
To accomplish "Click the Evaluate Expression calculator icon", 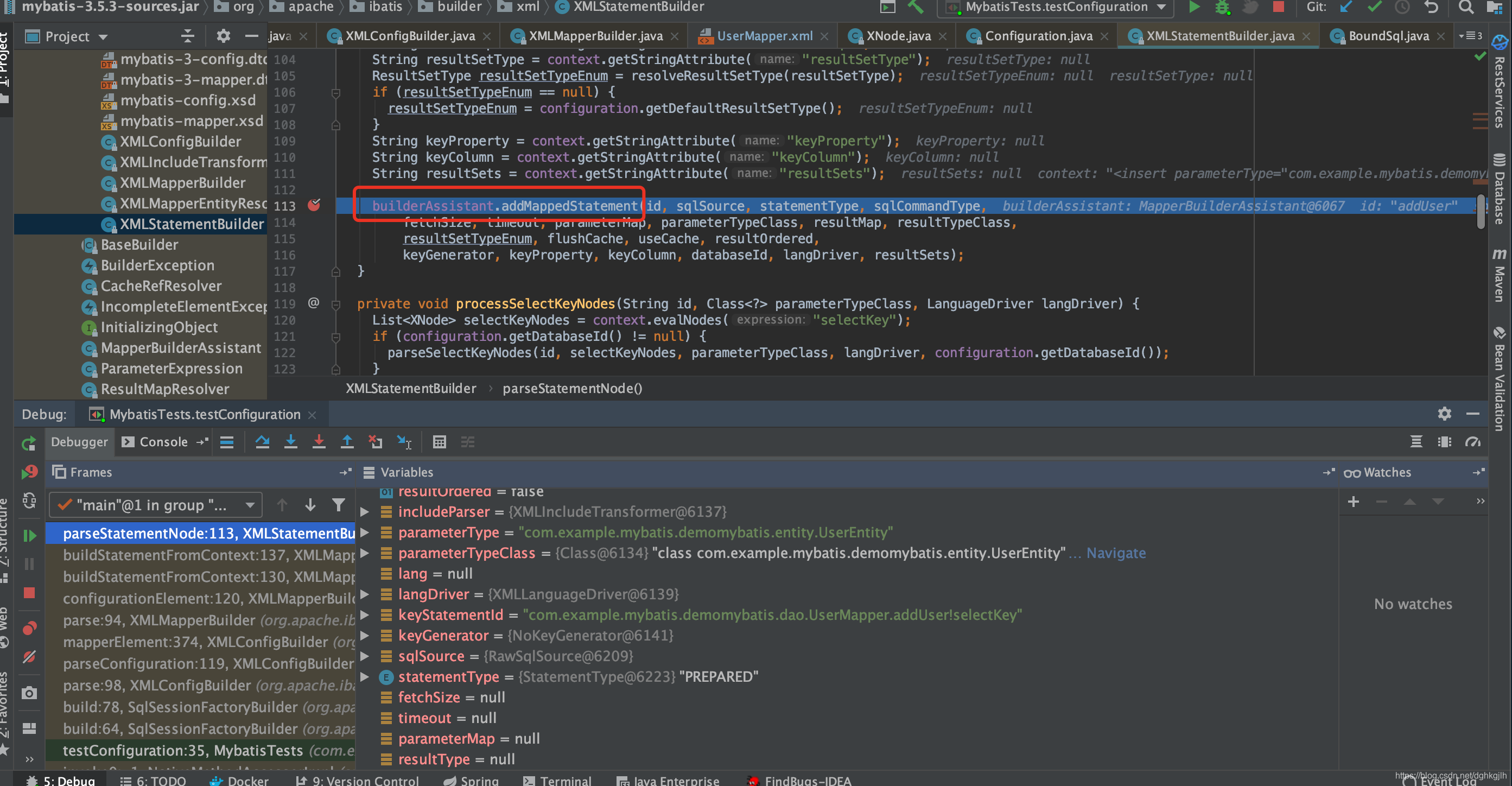I will (439, 442).
